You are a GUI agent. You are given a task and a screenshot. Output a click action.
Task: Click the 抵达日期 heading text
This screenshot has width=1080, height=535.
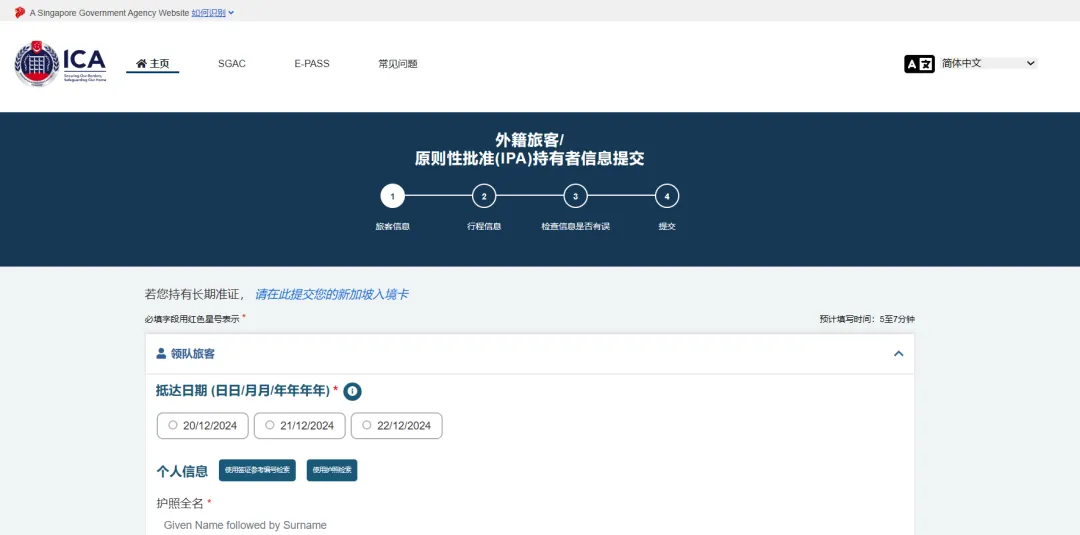[x=243, y=390]
